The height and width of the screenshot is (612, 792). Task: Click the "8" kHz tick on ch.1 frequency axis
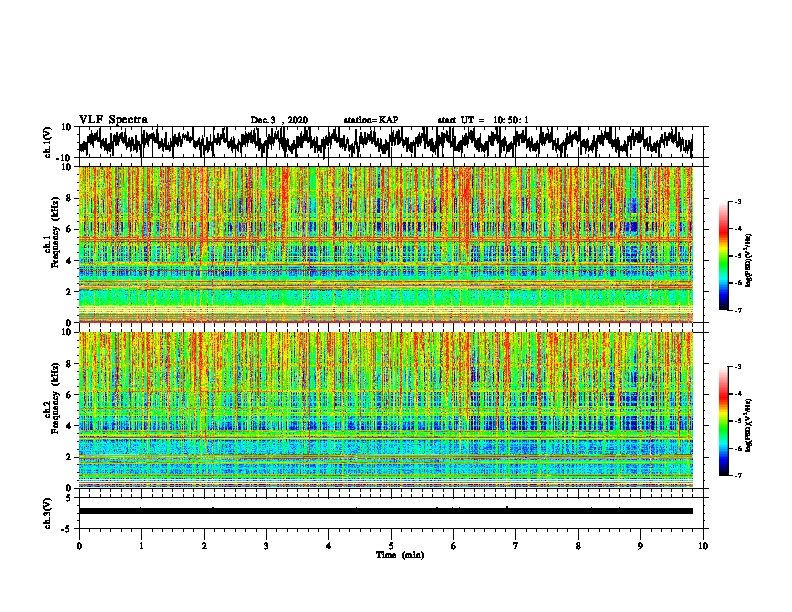click(69, 198)
